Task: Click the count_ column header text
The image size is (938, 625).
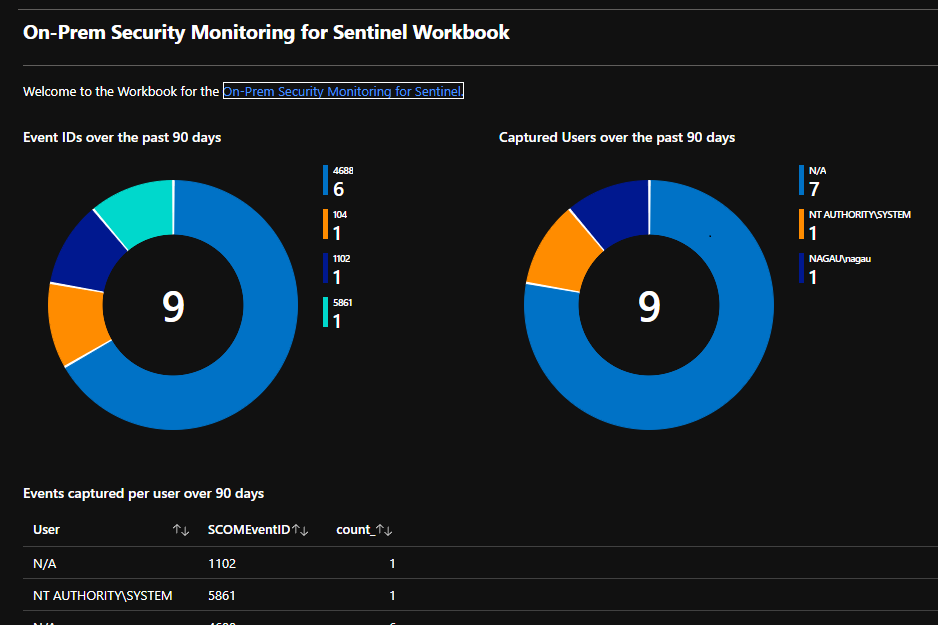Action: [355, 530]
